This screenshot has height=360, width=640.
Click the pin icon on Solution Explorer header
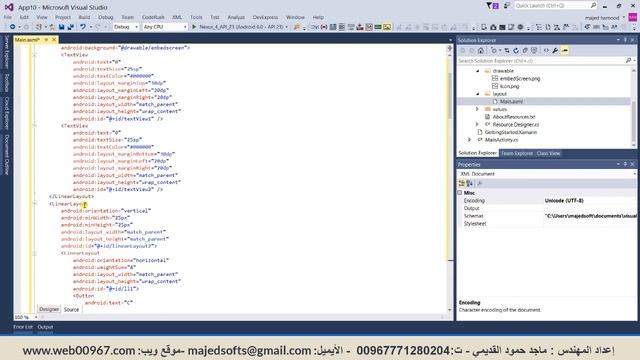point(625,40)
